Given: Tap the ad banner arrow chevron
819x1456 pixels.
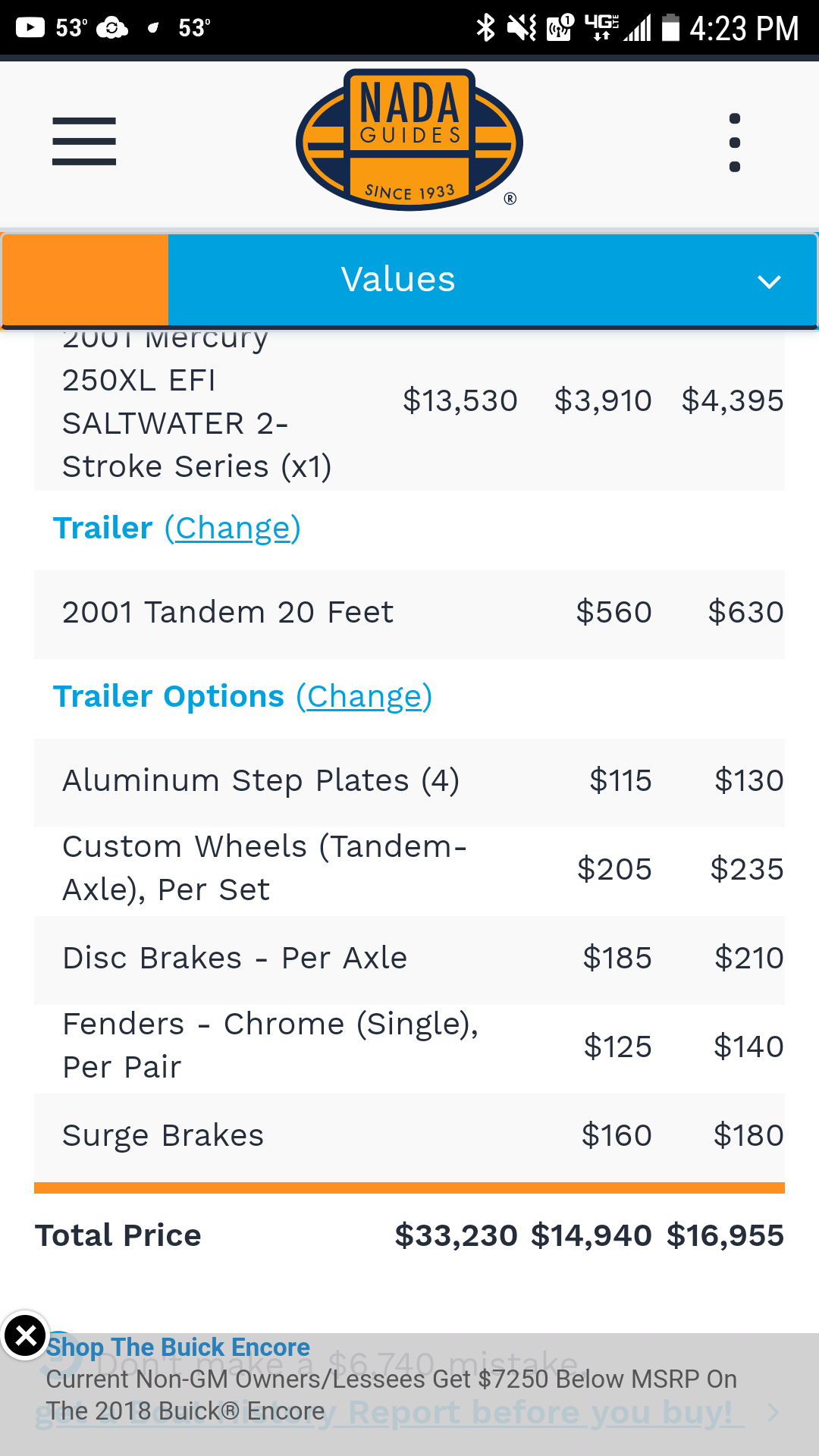Looking at the screenshot, I should [x=773, y=1413].
